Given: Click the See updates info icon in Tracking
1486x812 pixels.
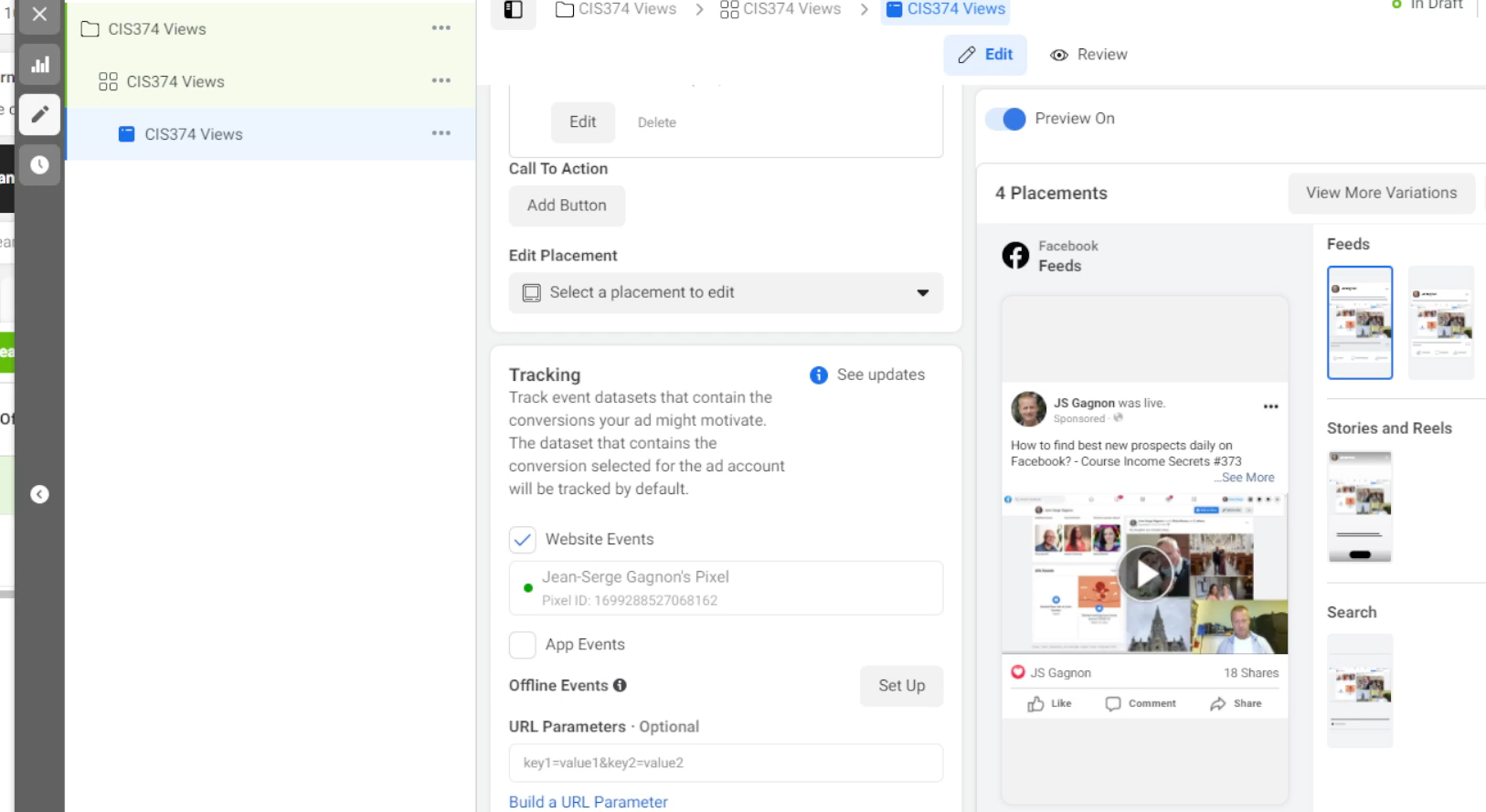Looking at the screenshot, I should tap(819, 375).
